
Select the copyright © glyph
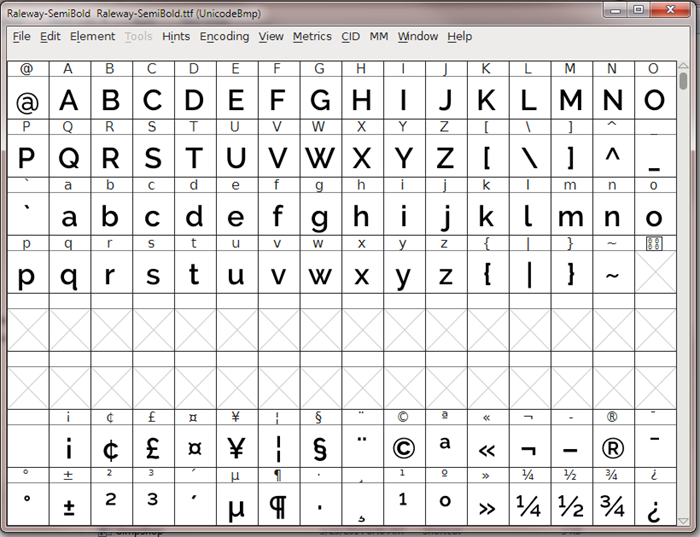(x=404, y=446)
